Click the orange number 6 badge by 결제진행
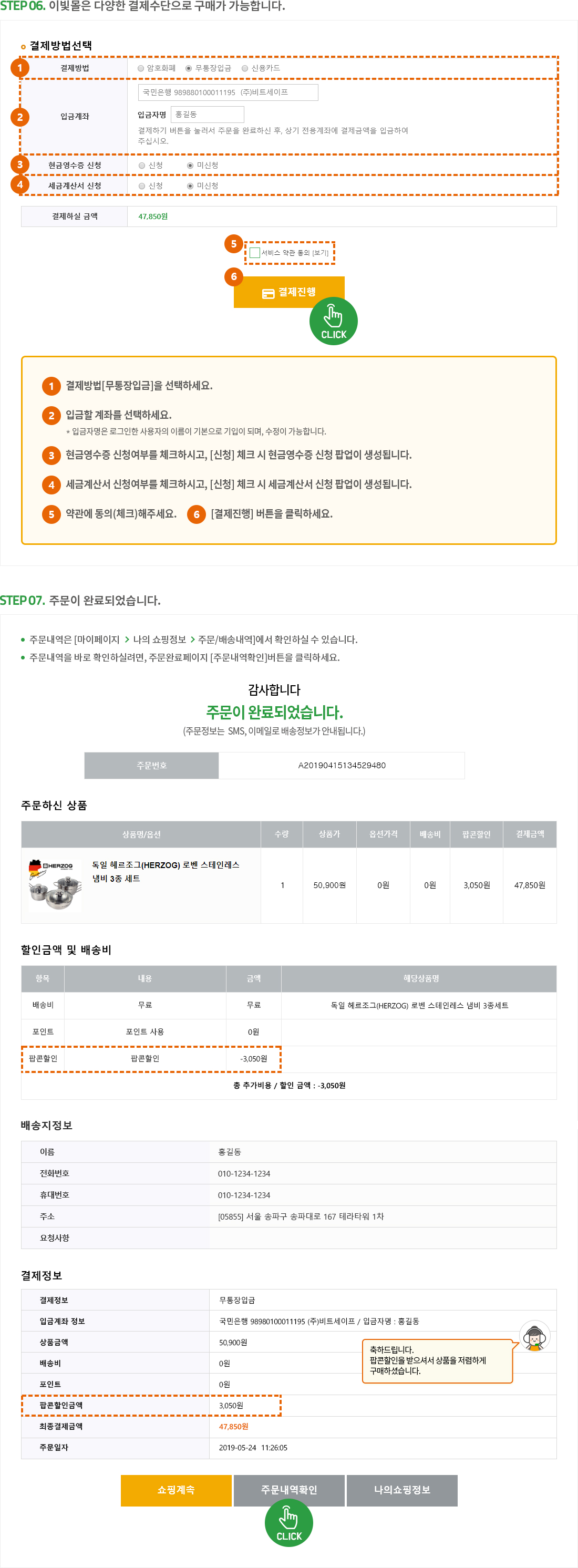Image resolution: width=578 pixels, height=1568 pixels. (234, 277)
